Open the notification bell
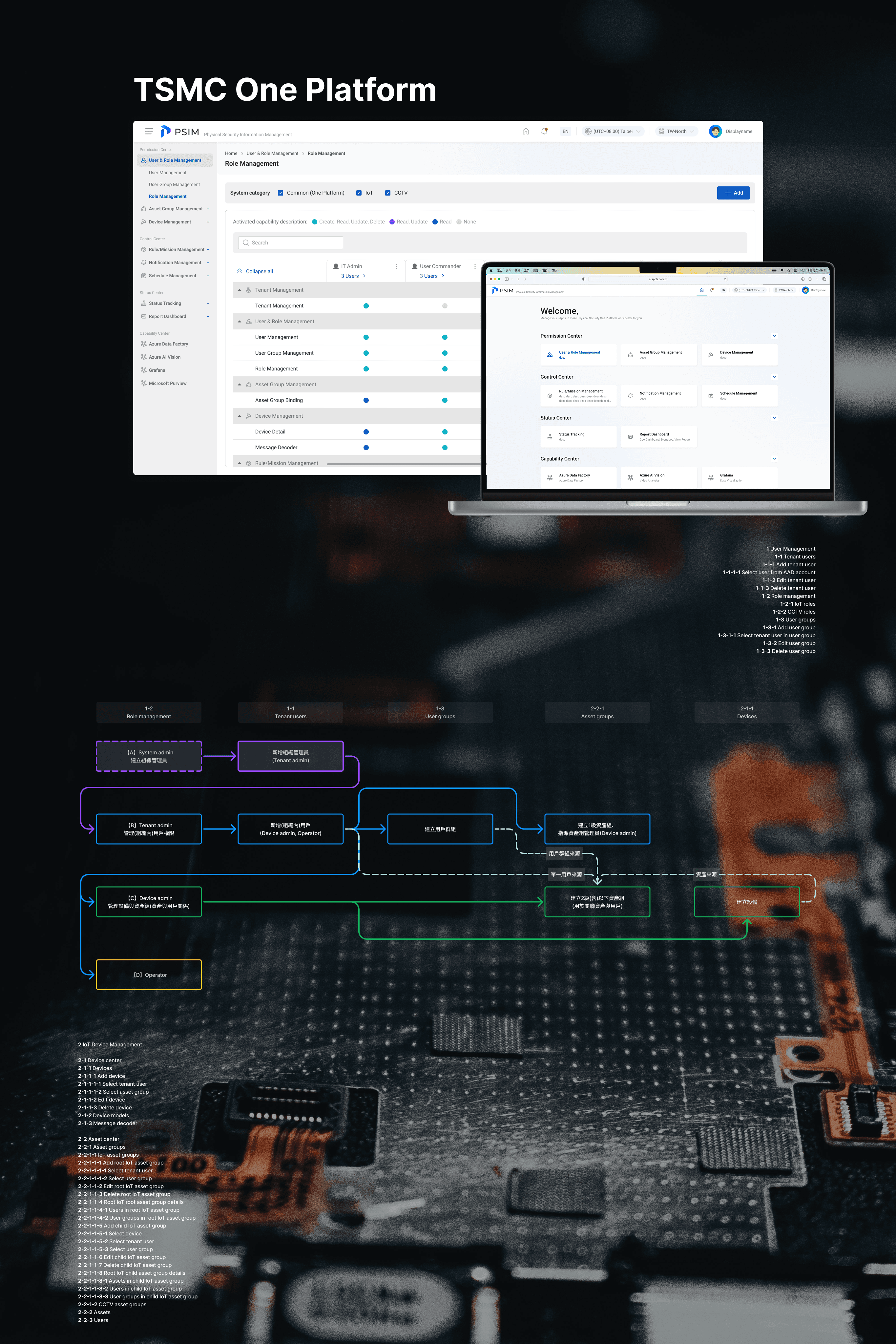Viewport: 896px width, 1344px height. [544, 132]
